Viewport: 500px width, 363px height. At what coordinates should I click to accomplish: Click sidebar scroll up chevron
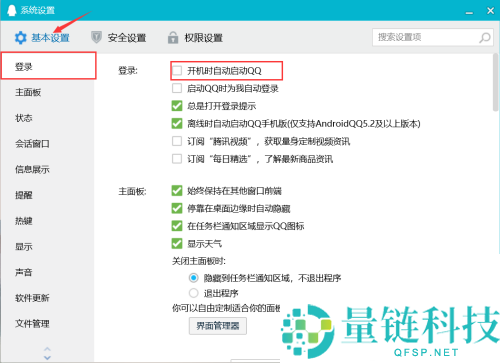(47, 349)
